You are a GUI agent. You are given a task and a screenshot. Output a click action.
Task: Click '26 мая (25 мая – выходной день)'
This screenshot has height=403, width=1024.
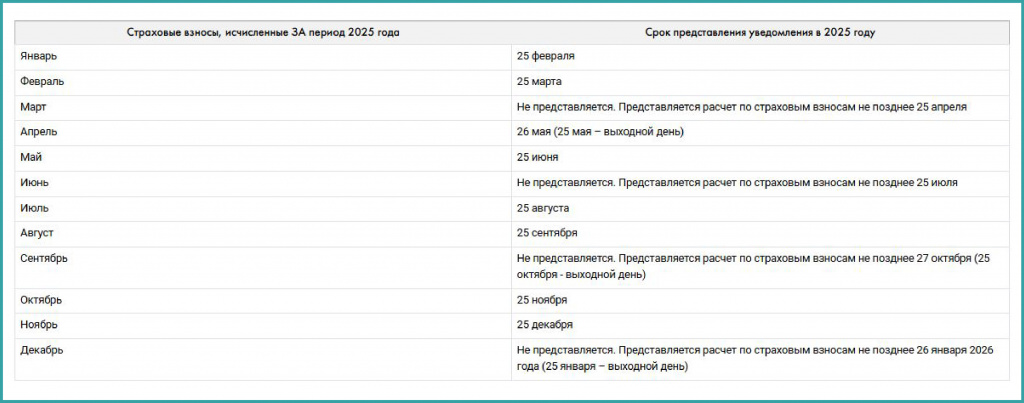(600, 133)
